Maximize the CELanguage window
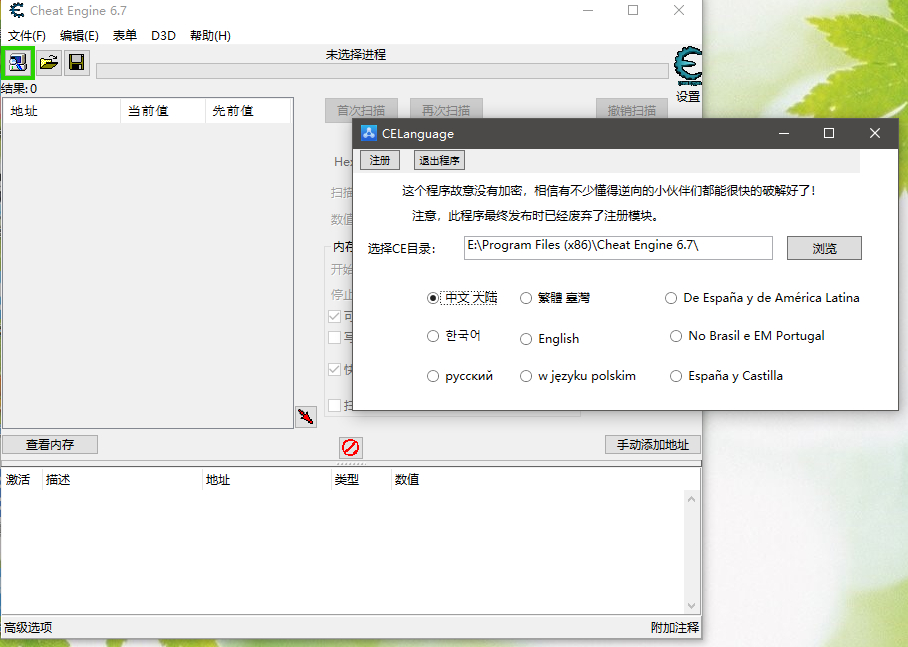The image size is (908, 647). point(829,133)
